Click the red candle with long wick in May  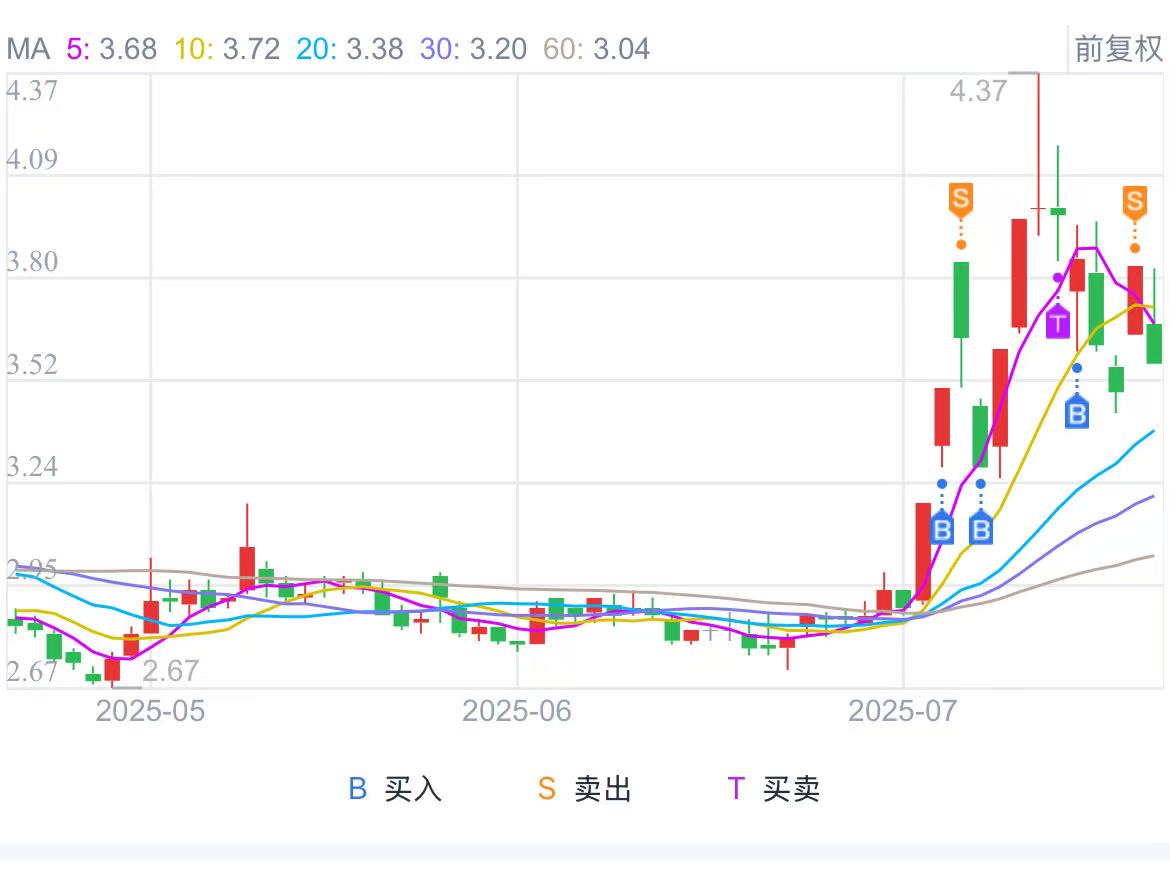[247, 568]
